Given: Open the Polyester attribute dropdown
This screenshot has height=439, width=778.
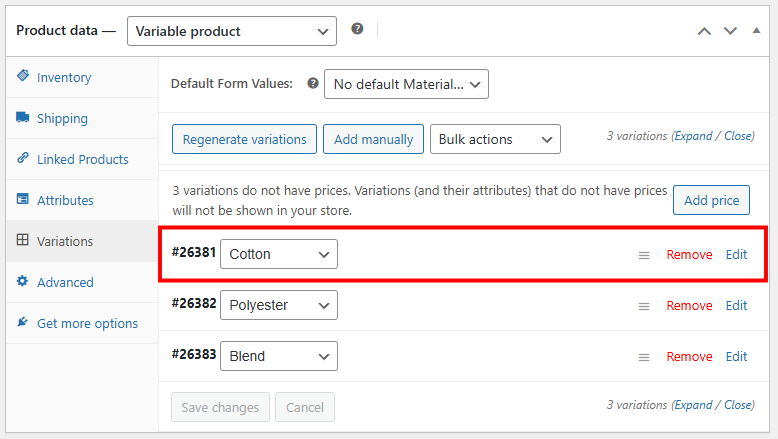Looking at the screenshot, I should (279, 305).
